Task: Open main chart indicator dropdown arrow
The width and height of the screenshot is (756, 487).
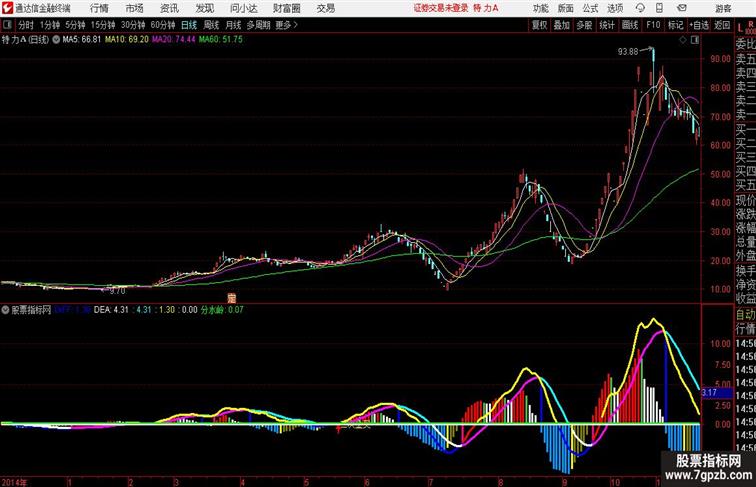Action: pos(56,40)
